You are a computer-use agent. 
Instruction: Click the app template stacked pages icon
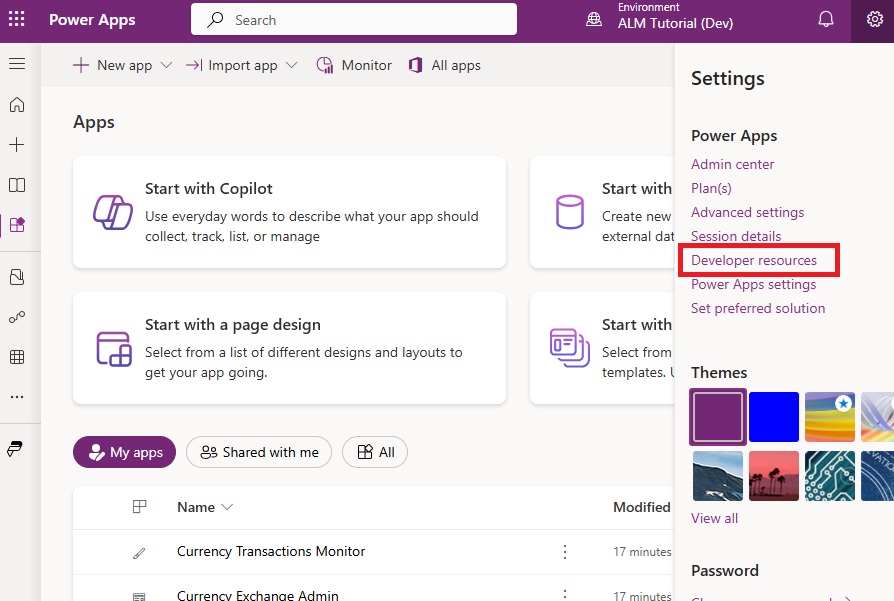570,348
